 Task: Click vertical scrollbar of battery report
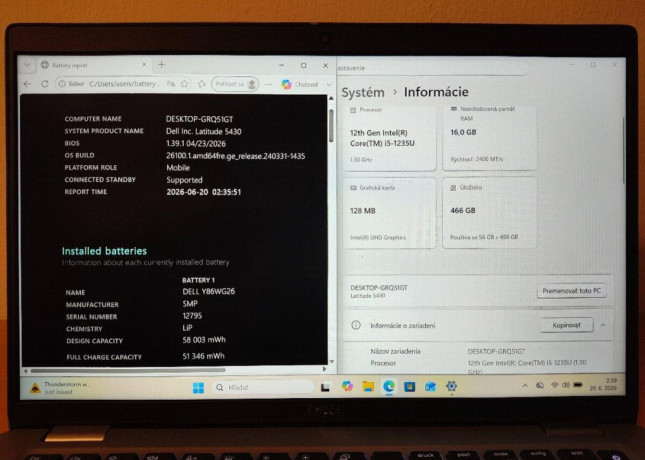point(331,125)
